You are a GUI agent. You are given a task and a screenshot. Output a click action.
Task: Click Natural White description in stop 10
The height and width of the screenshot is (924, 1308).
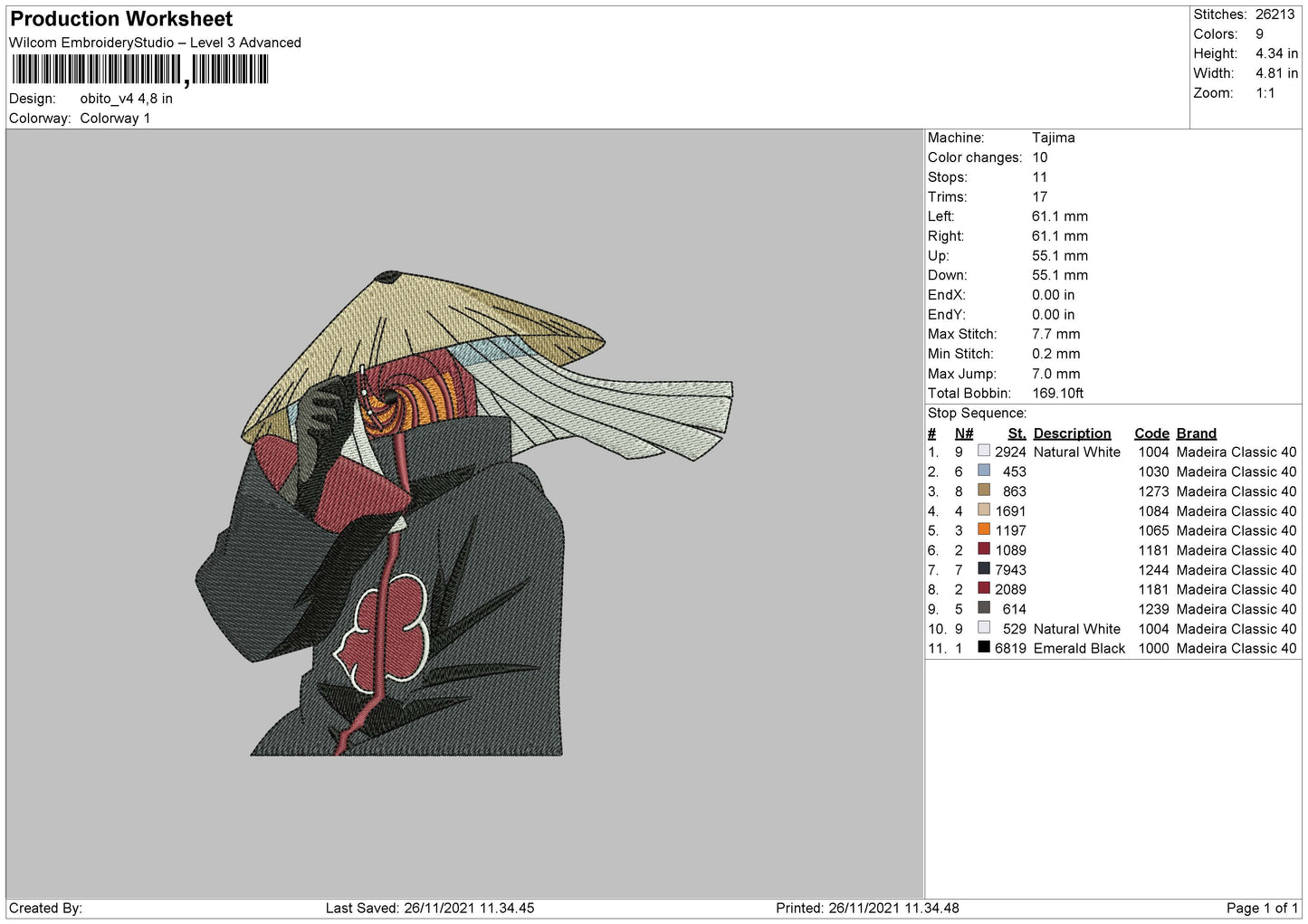click(1077, 629)
